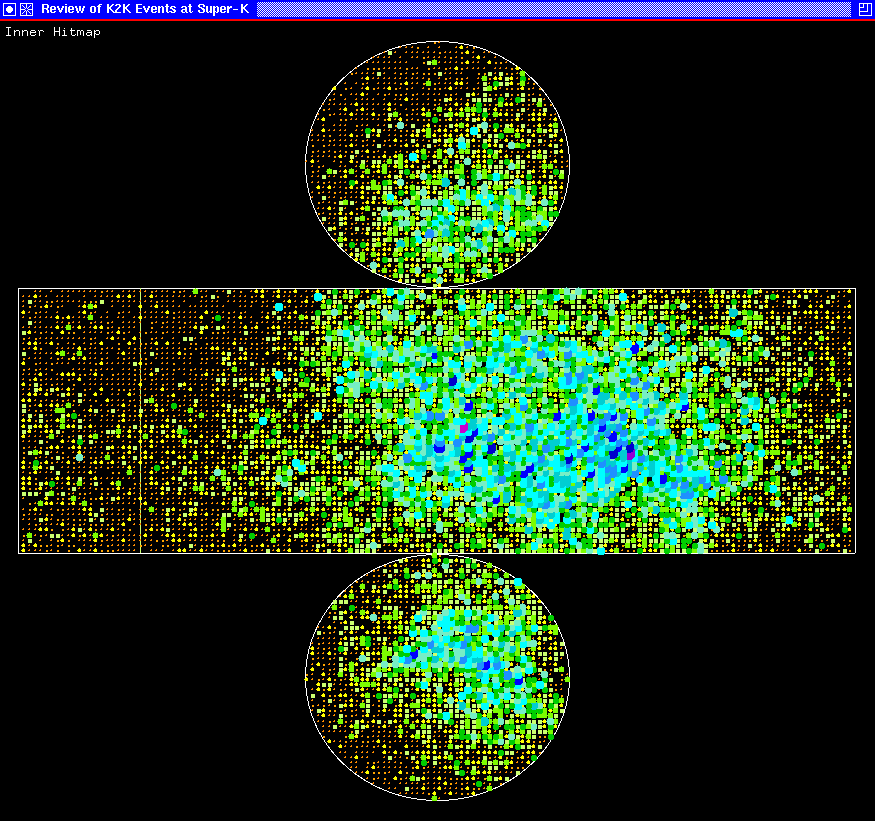Click the 'Inner Hitmap' label
875x821 pixels.
coord(53,32)
